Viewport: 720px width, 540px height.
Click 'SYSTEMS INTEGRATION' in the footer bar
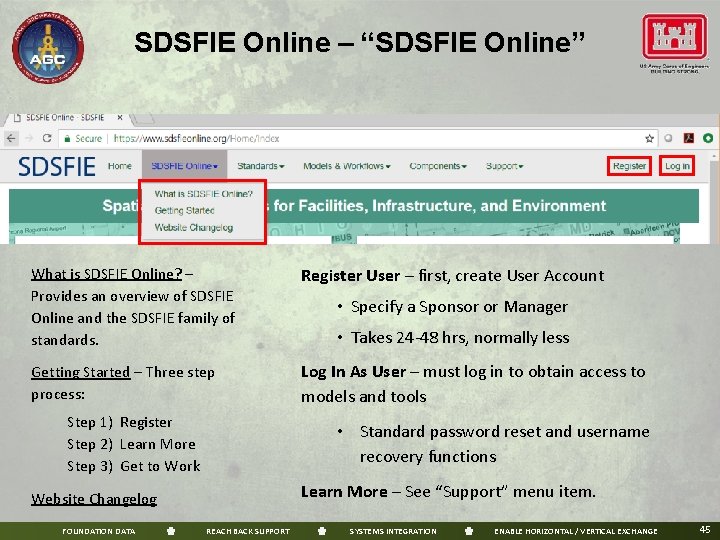pos(393,531)
